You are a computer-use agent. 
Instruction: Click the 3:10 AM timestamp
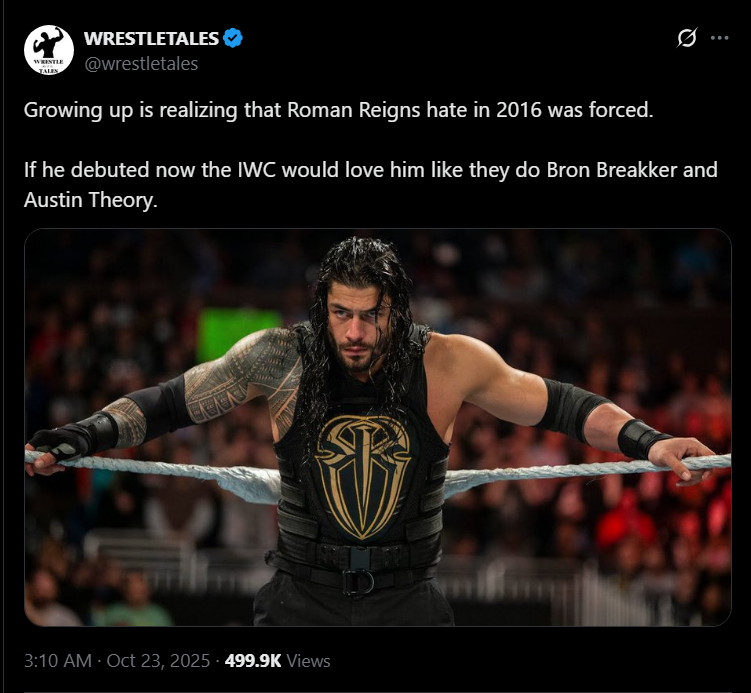[57, 660]
